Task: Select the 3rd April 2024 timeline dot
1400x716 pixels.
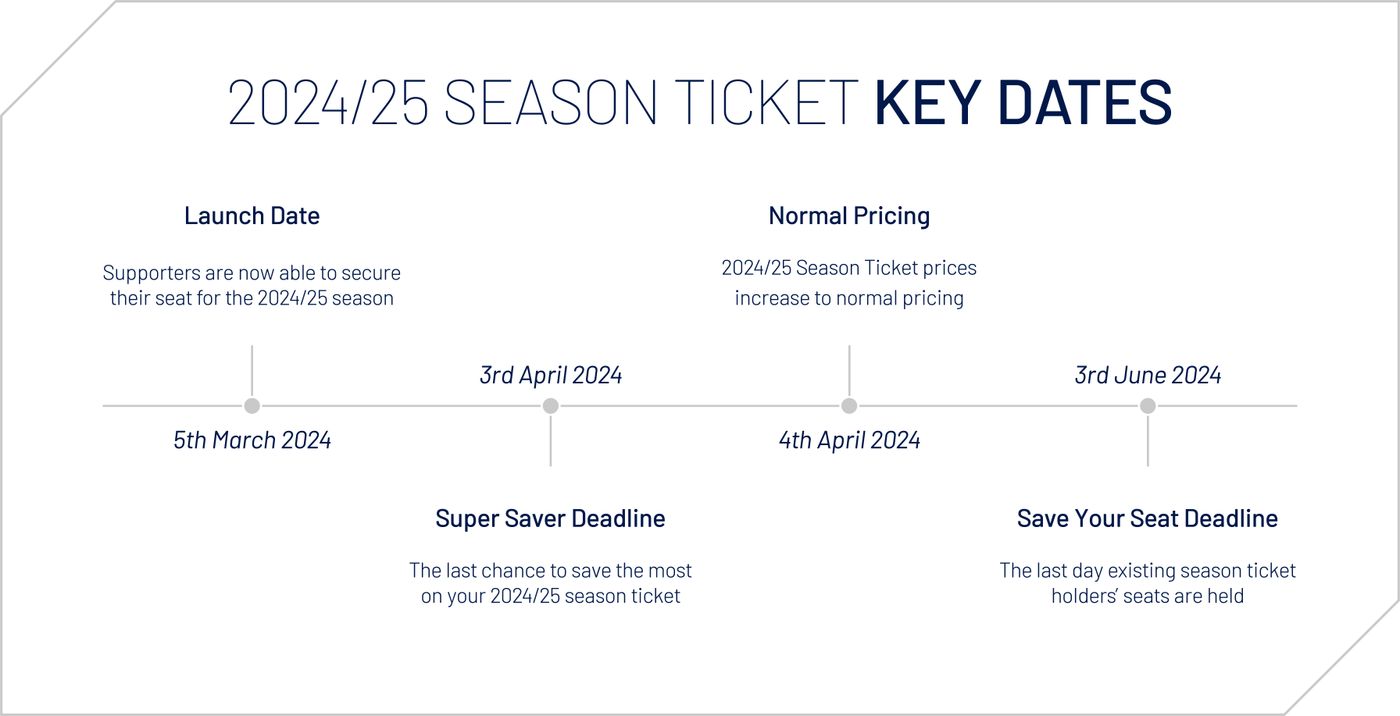Action: tap(550, 406)
